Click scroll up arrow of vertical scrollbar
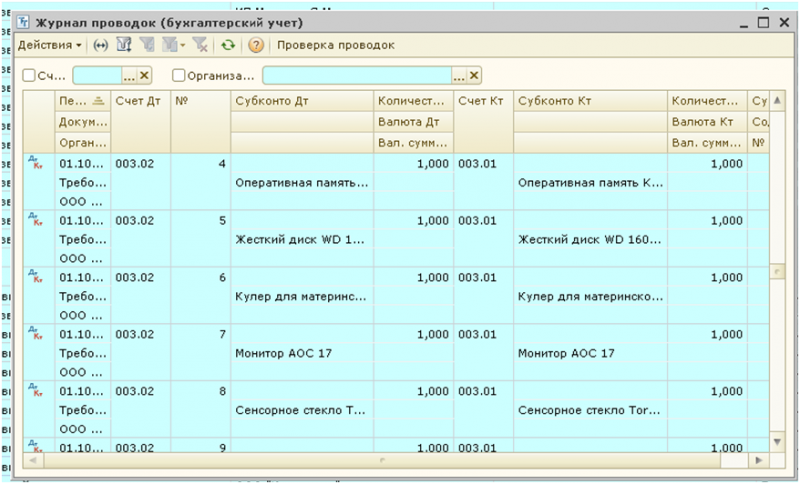 777,100
